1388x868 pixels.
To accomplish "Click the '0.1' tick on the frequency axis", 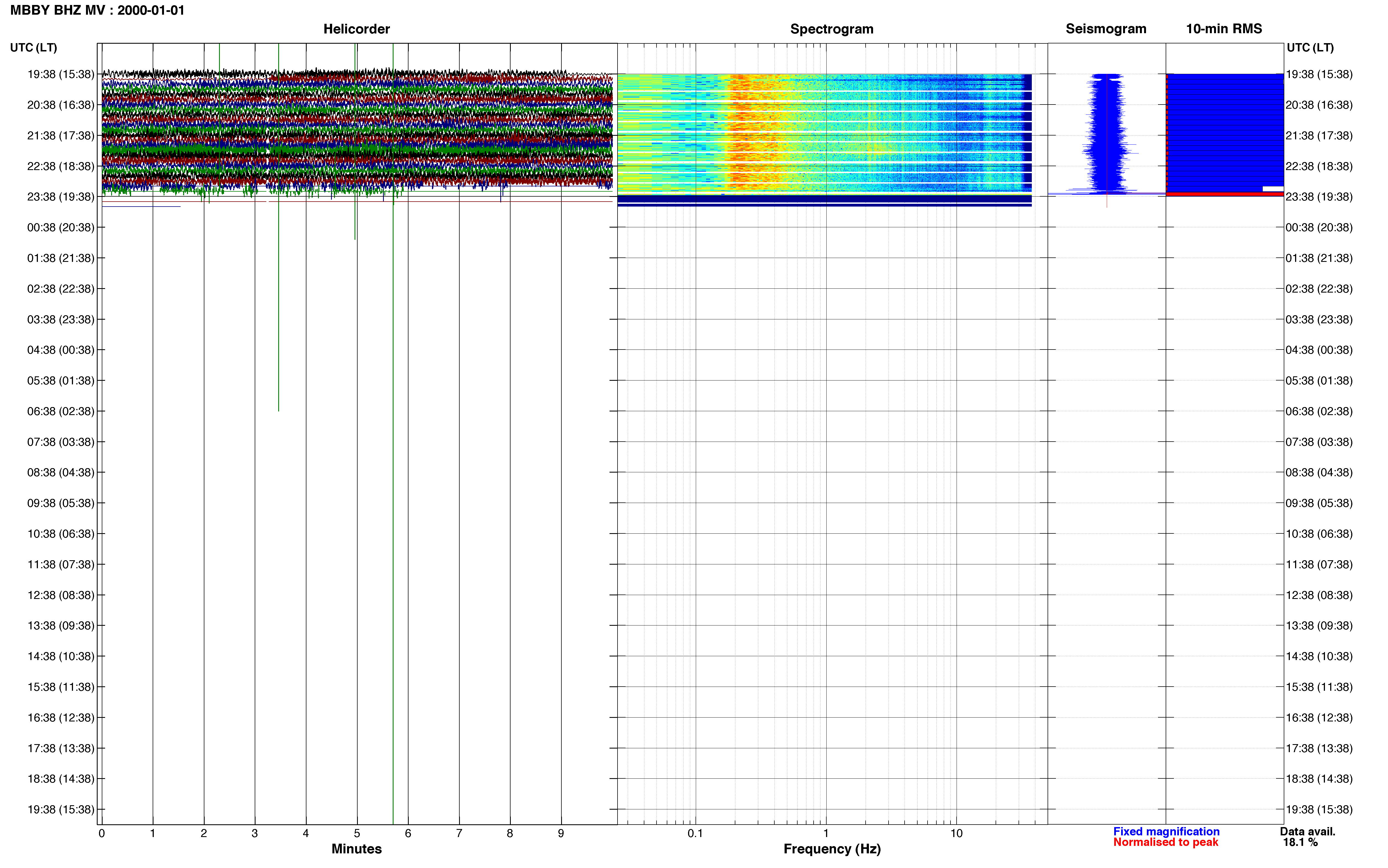I will (695, 833).
